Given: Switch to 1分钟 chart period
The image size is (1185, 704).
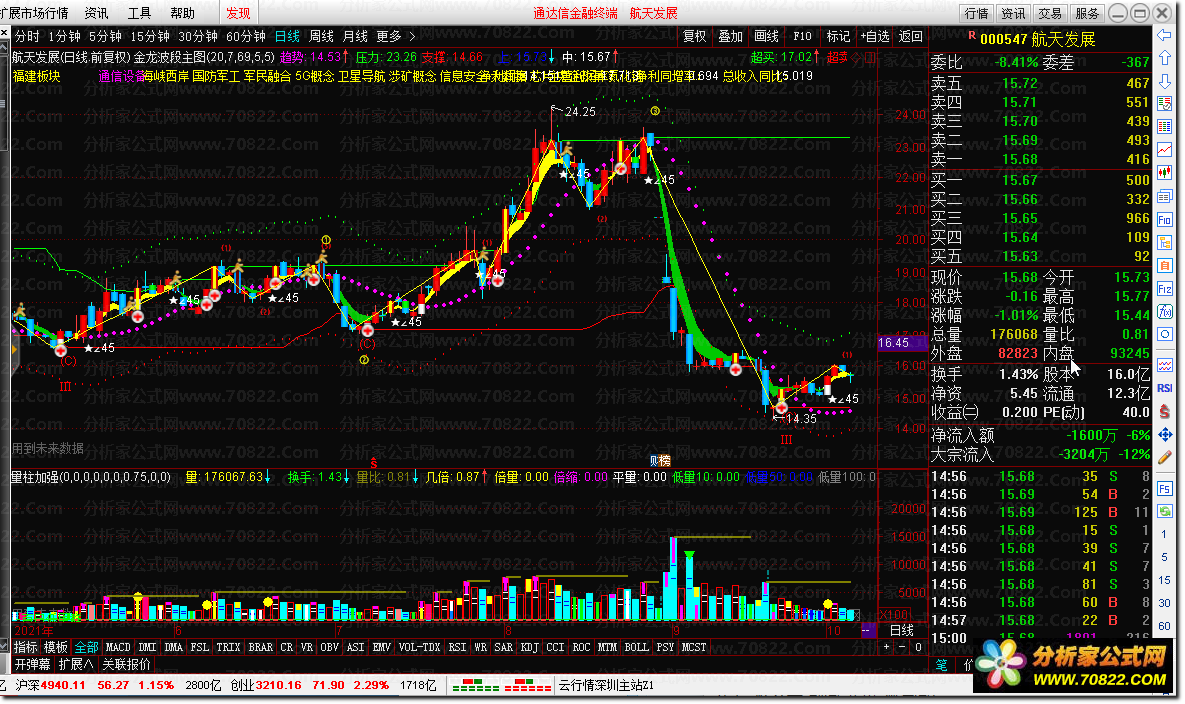Looking at the screenshot, I should [64, 36].
